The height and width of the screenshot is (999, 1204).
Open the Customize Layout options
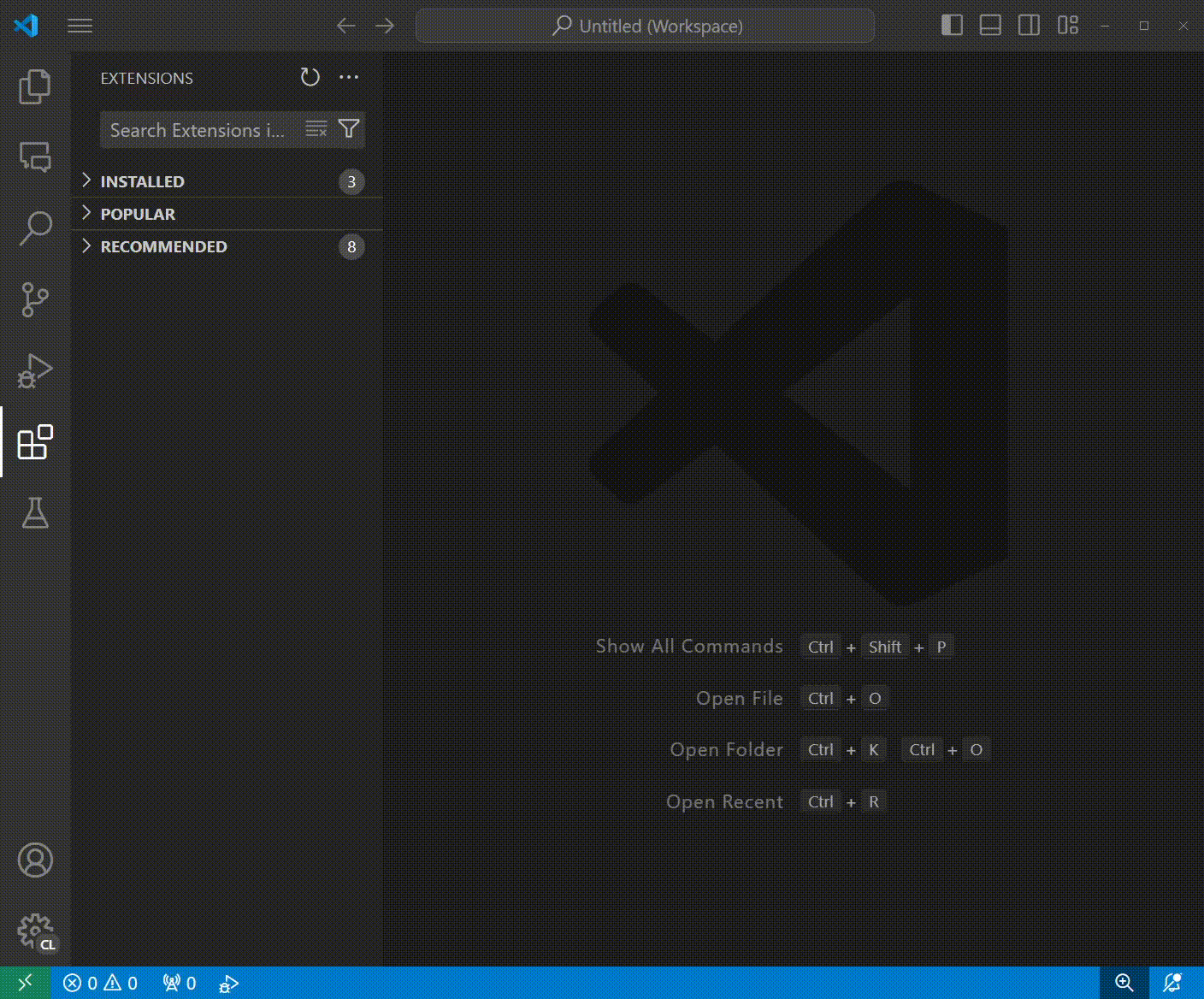(1068, 26)
